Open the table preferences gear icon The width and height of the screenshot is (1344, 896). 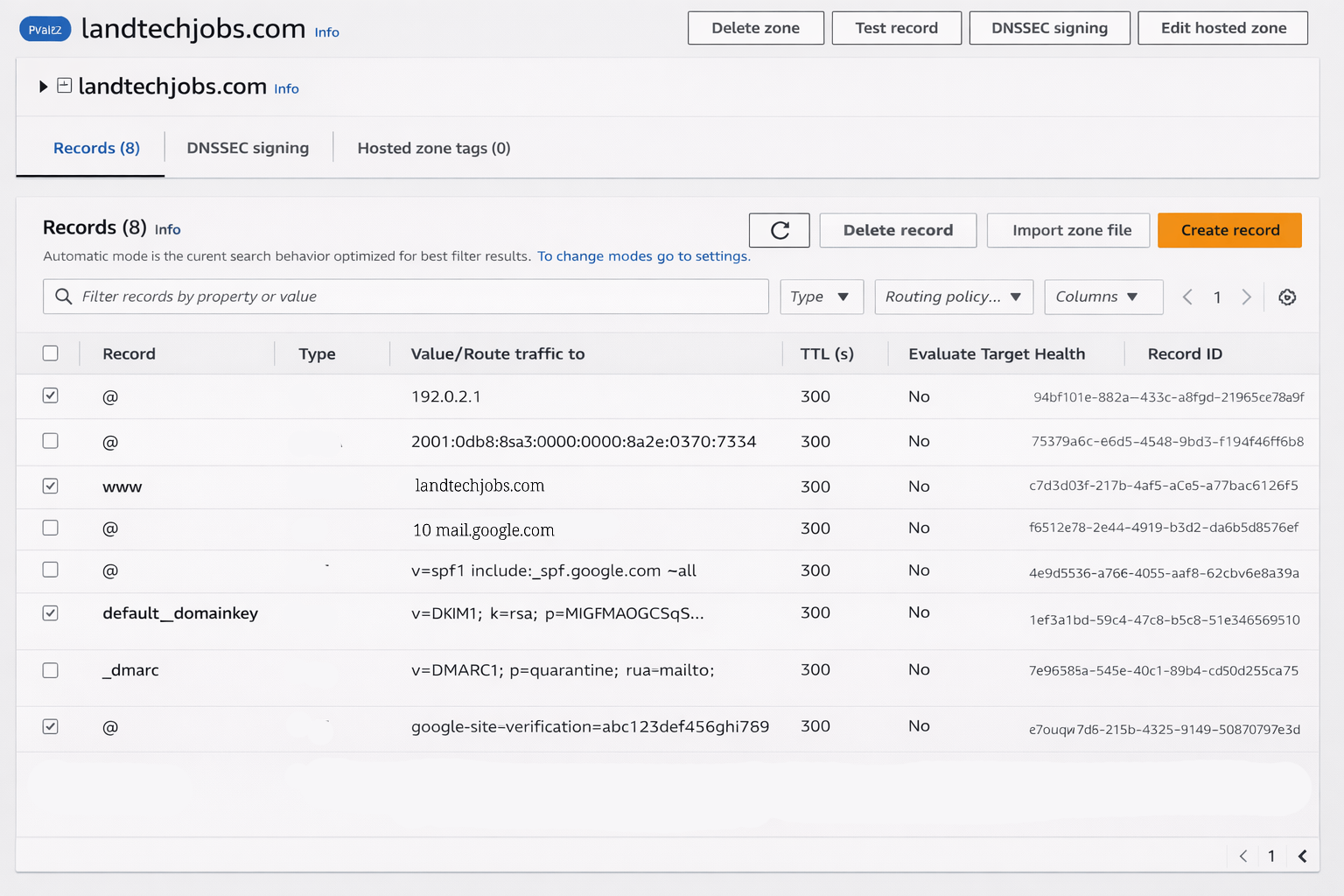(1287, 297)
